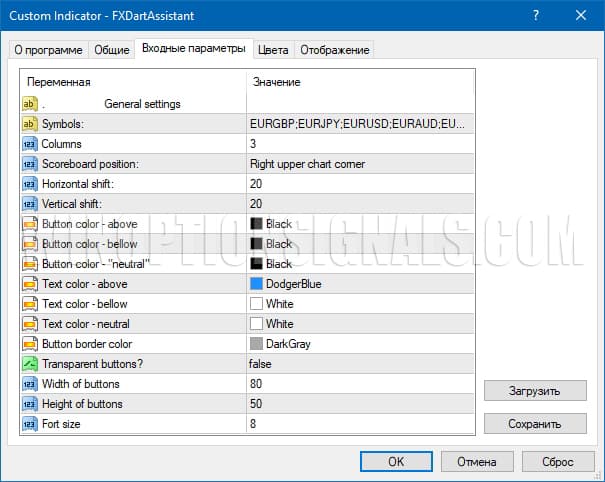The height and width of the screenshot is (482, 605).
Task: Click the General settings string icon
Action: click(29, 104)
